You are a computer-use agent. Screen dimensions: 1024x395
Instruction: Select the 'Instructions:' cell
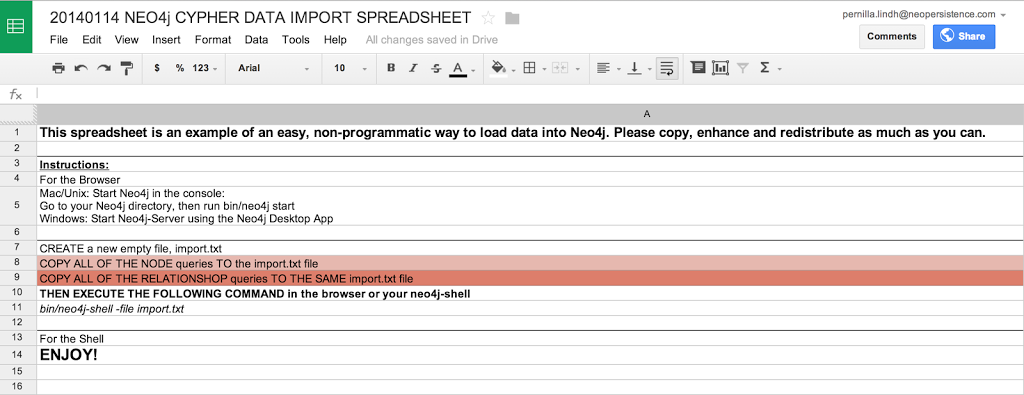click(x=530, y=164)
